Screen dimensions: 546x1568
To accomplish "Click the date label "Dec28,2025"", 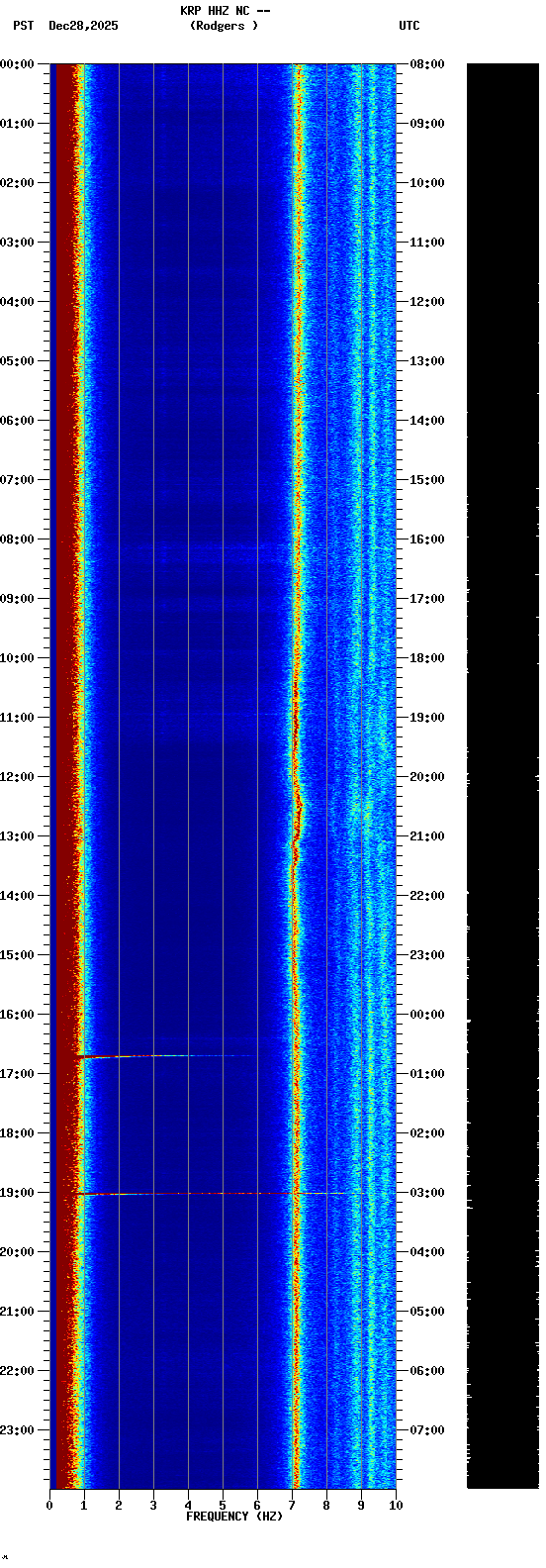I will (x=83, y=26).
